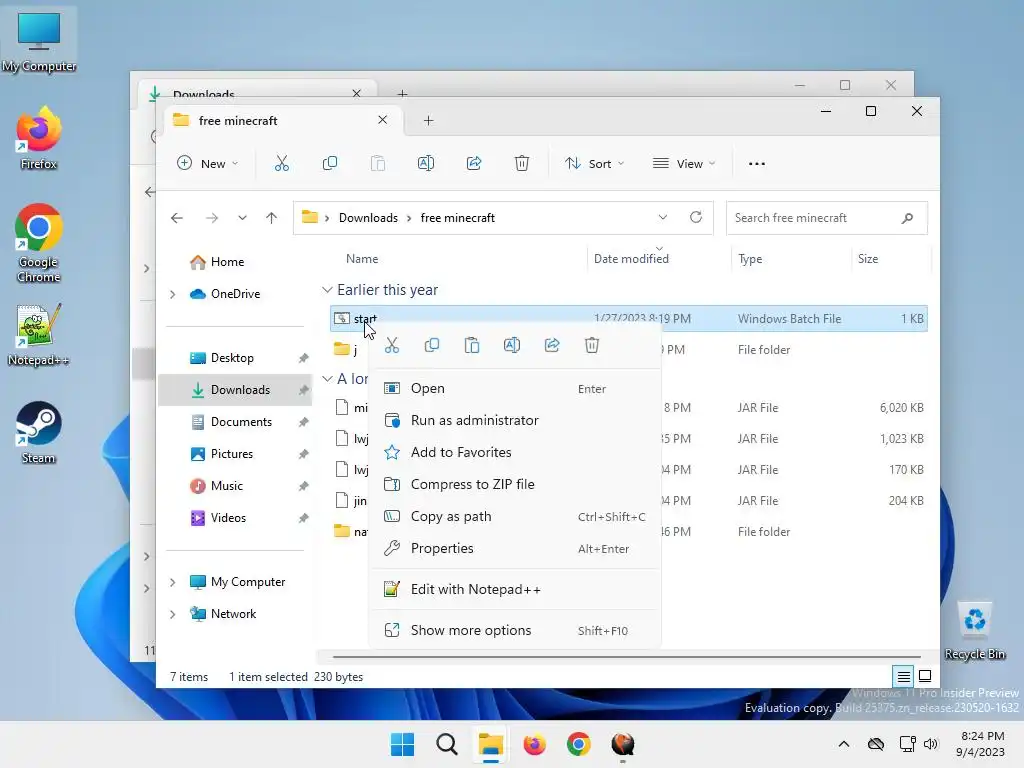The image size is (1024, 768).
Task: Open Desktop in navigation pane
Action: tap(232, 358)
